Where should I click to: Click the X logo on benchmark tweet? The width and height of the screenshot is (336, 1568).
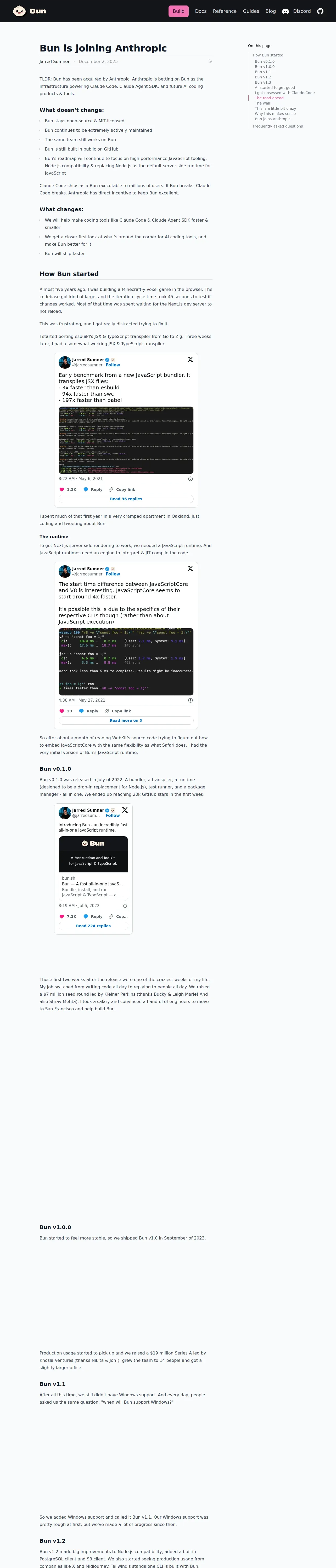190,360
